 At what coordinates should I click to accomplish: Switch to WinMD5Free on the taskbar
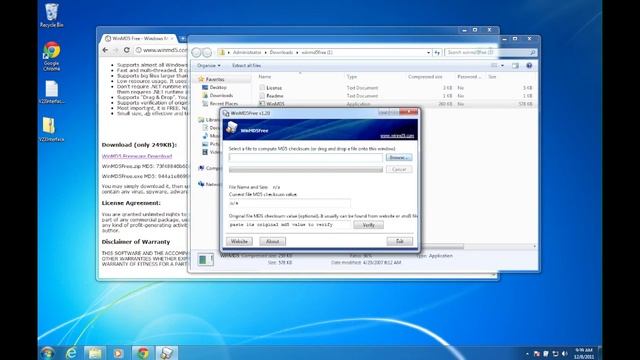click(166, 353)
